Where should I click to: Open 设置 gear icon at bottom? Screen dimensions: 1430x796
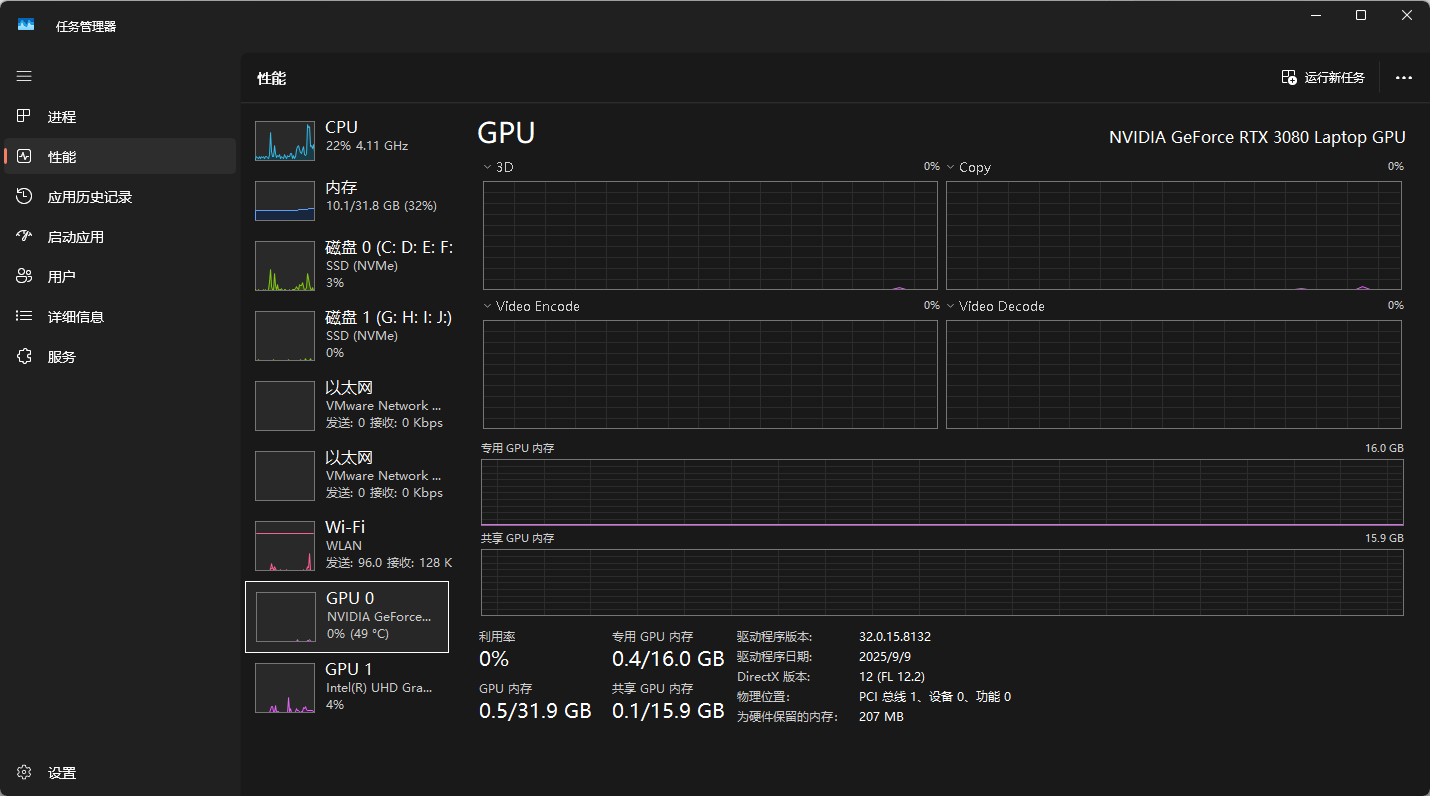[x=25, y=773]
